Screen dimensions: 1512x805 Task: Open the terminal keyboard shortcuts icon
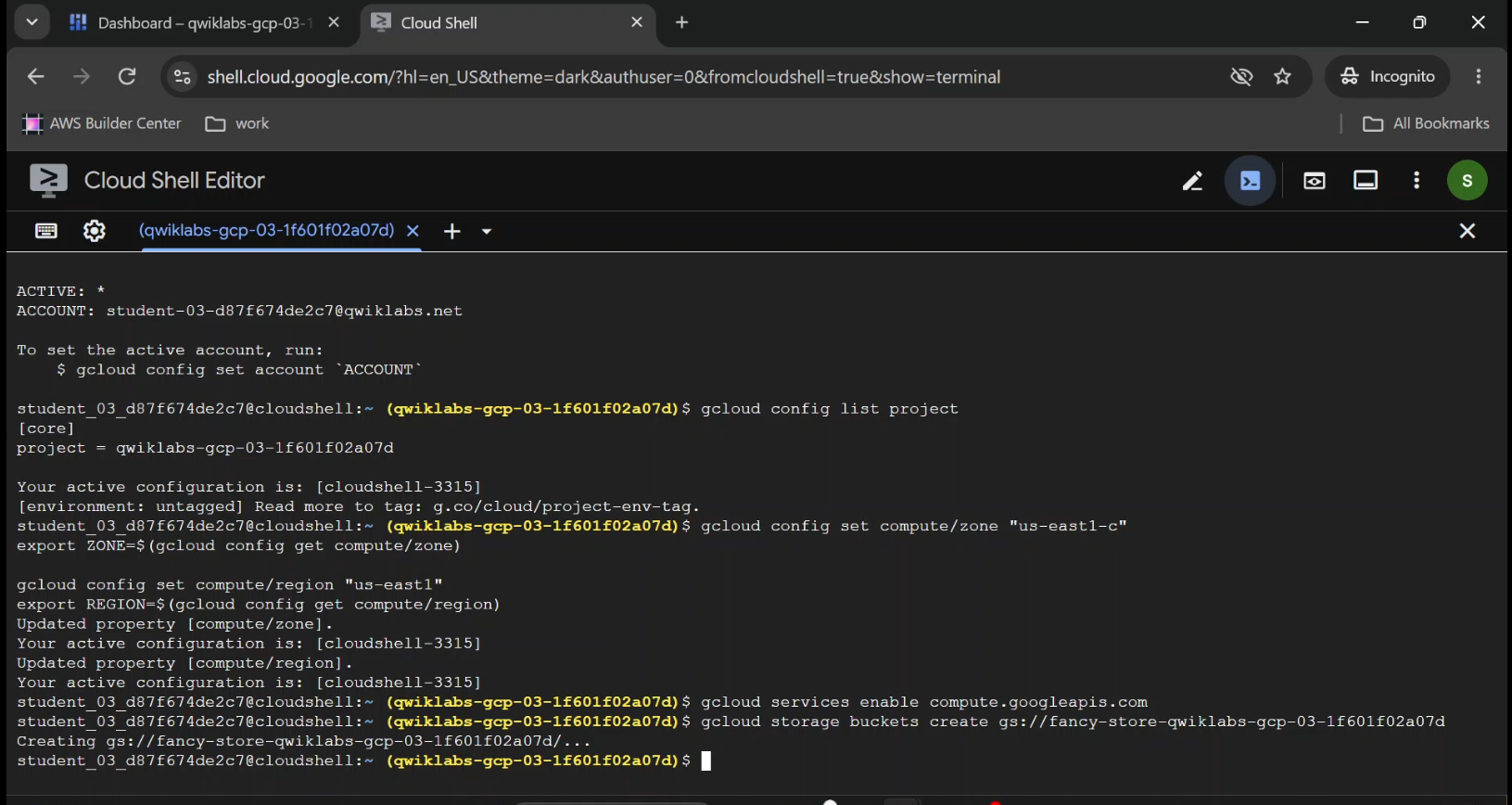coord(46,231)
